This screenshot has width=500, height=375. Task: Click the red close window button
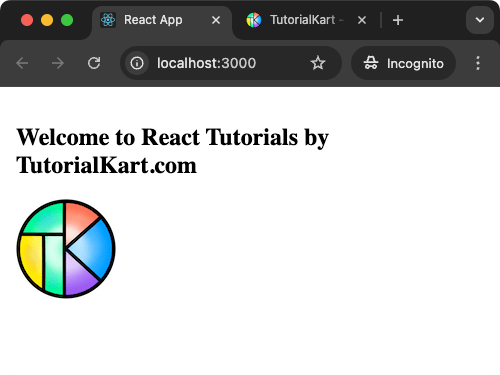coord(27,20)
